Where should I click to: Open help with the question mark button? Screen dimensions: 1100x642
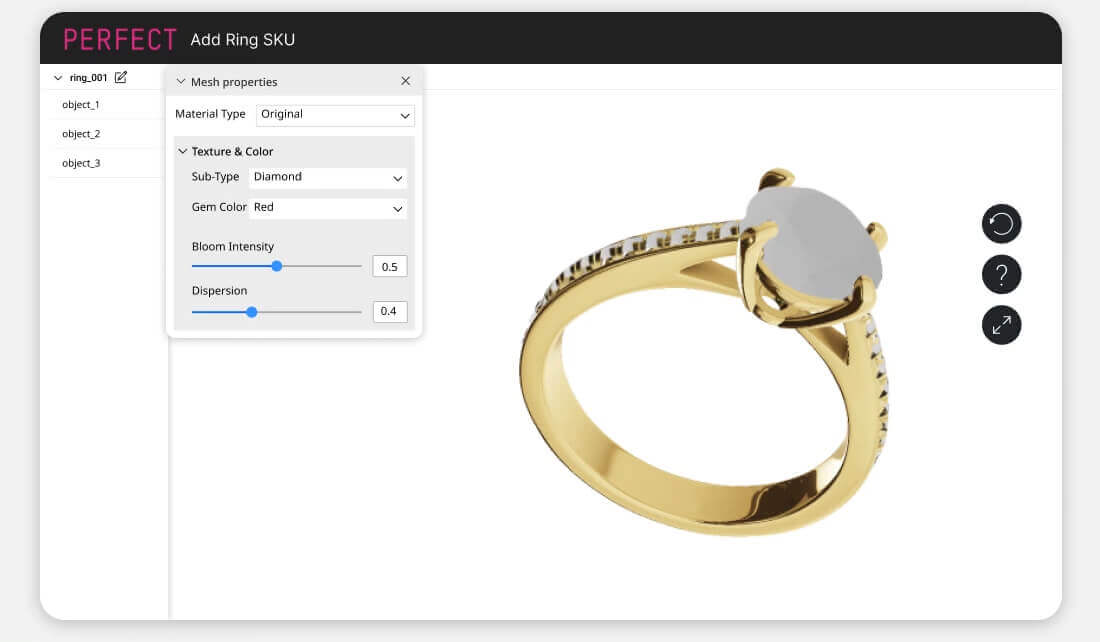[1001, 274]
